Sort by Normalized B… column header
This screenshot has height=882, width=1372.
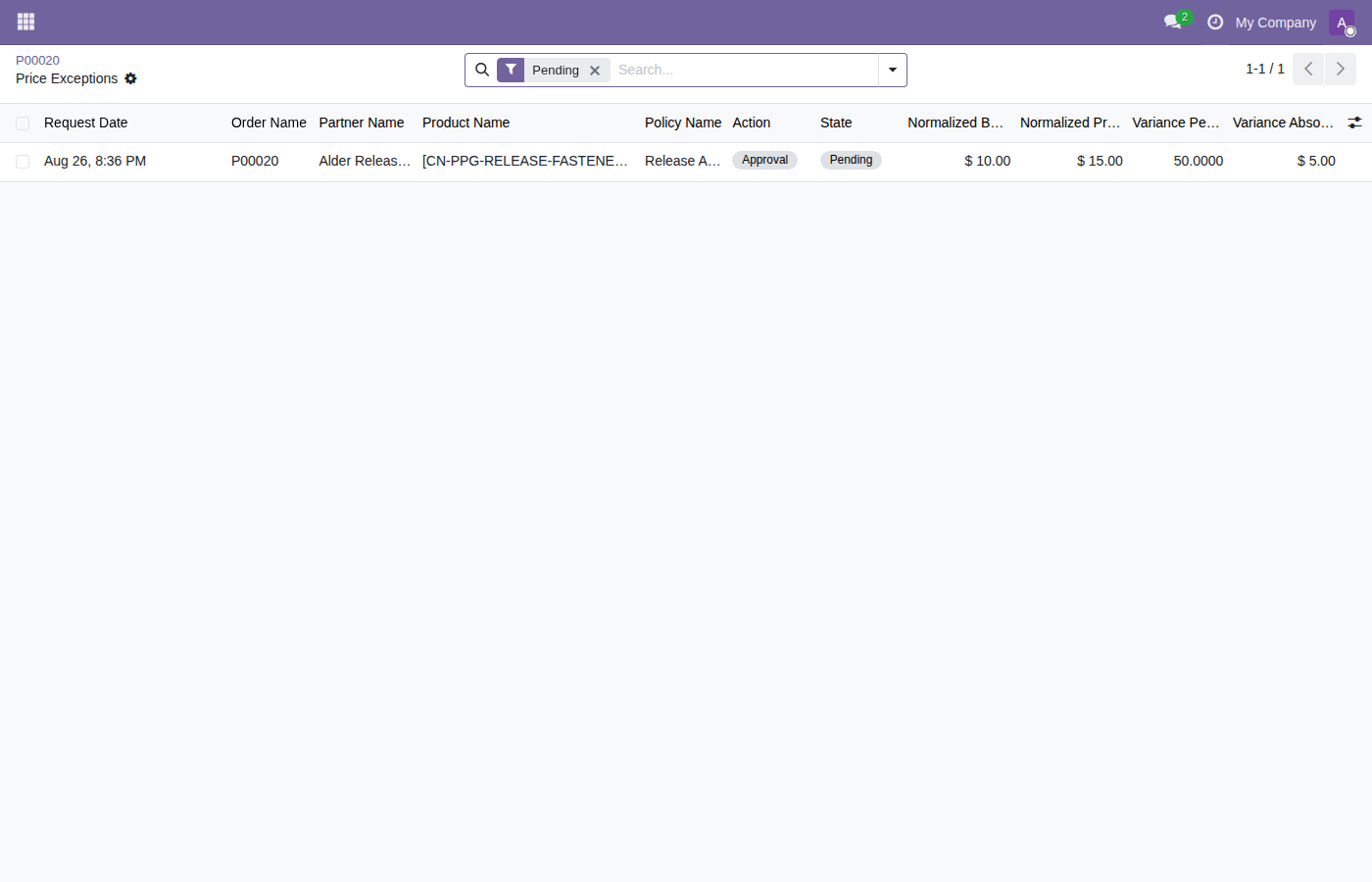955,122
